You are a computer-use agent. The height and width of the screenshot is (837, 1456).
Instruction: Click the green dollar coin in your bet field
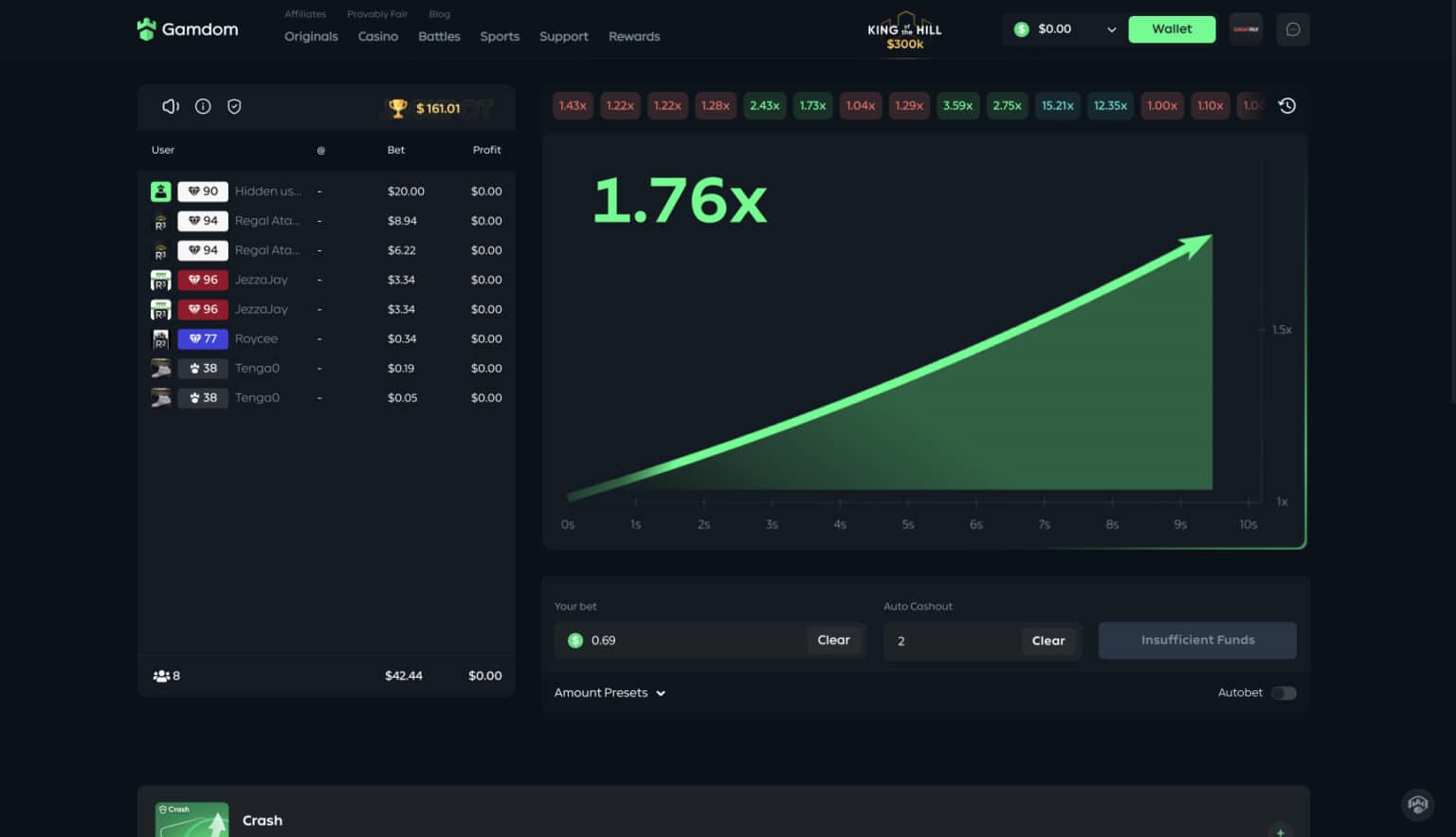(x=574, y=641)
